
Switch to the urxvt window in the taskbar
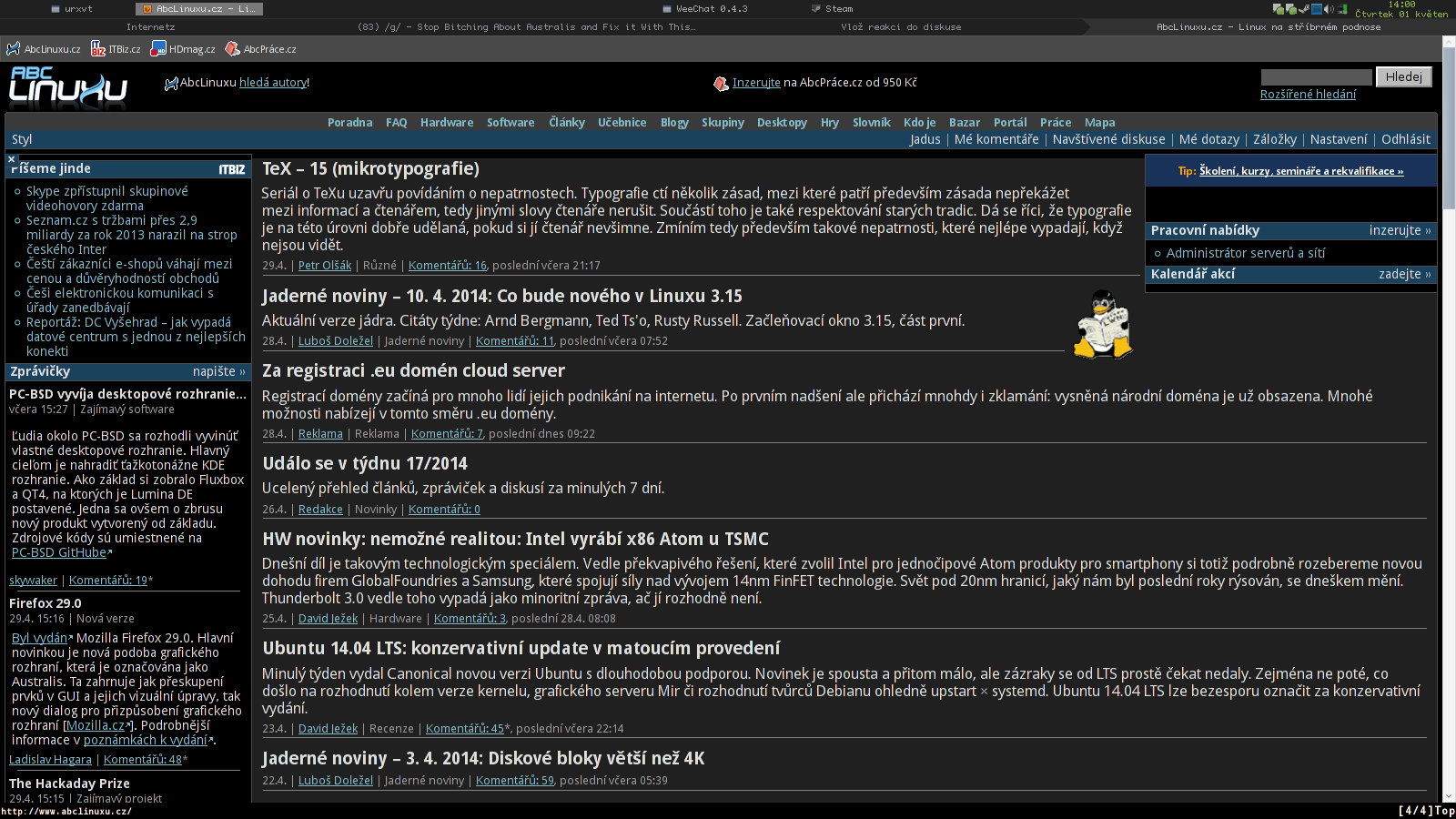point(72,9)
